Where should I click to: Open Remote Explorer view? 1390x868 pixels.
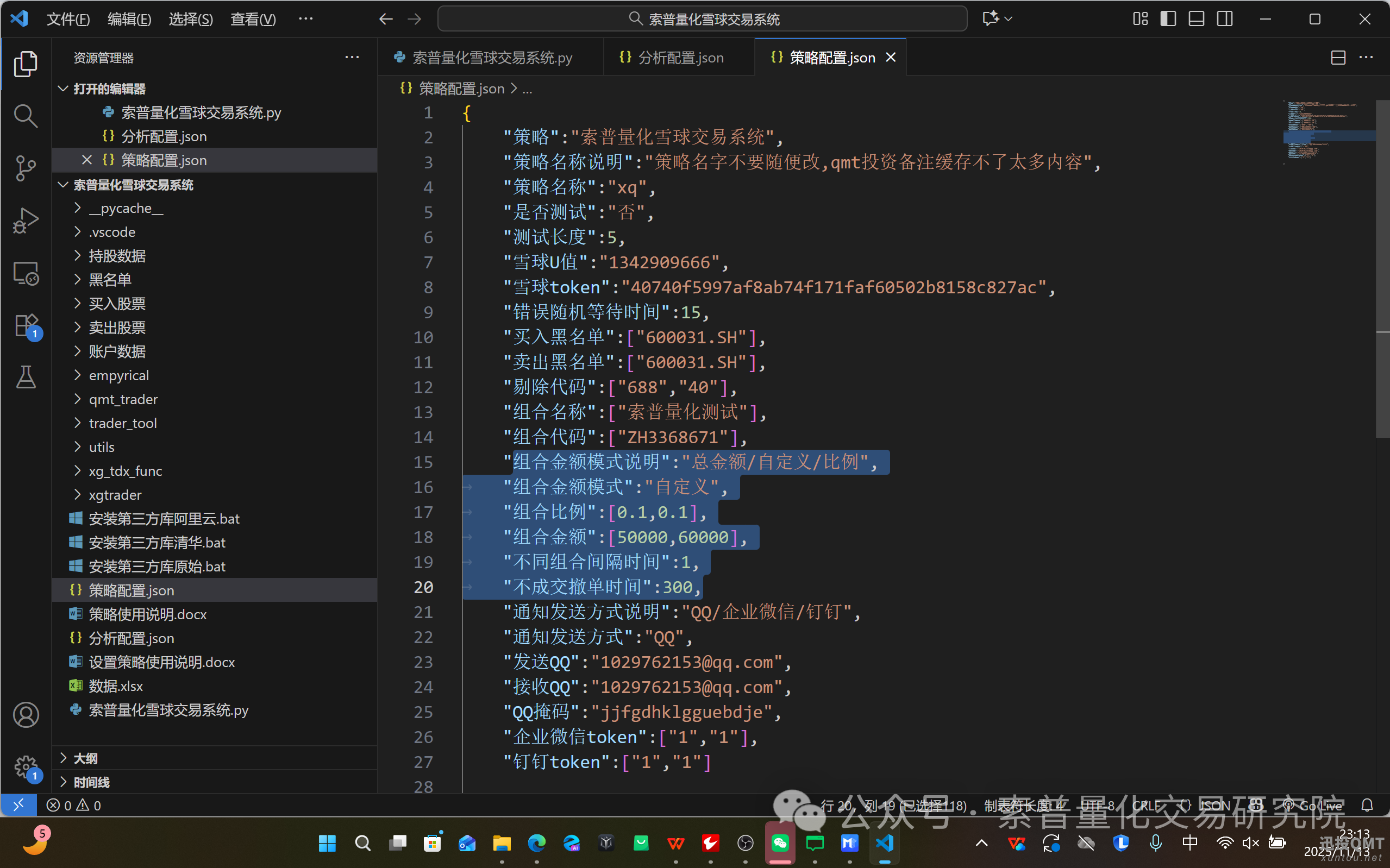(x=25, y=274)
